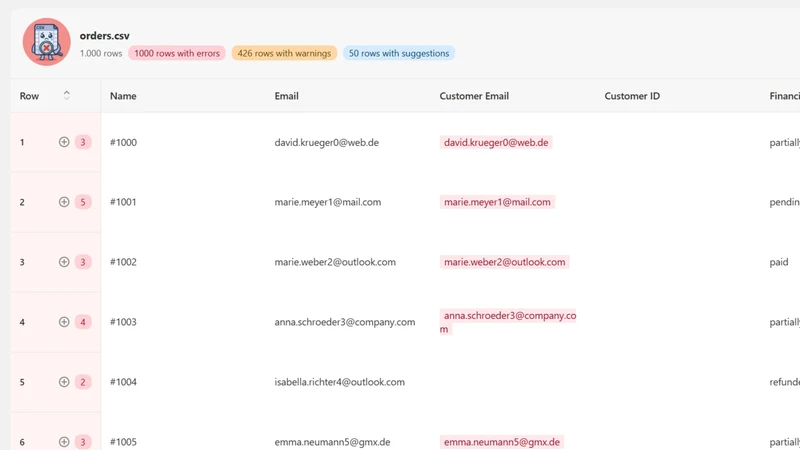Select the #1002 name cell
Viewport: 800px width, 450px height.
tap(123, 262)
